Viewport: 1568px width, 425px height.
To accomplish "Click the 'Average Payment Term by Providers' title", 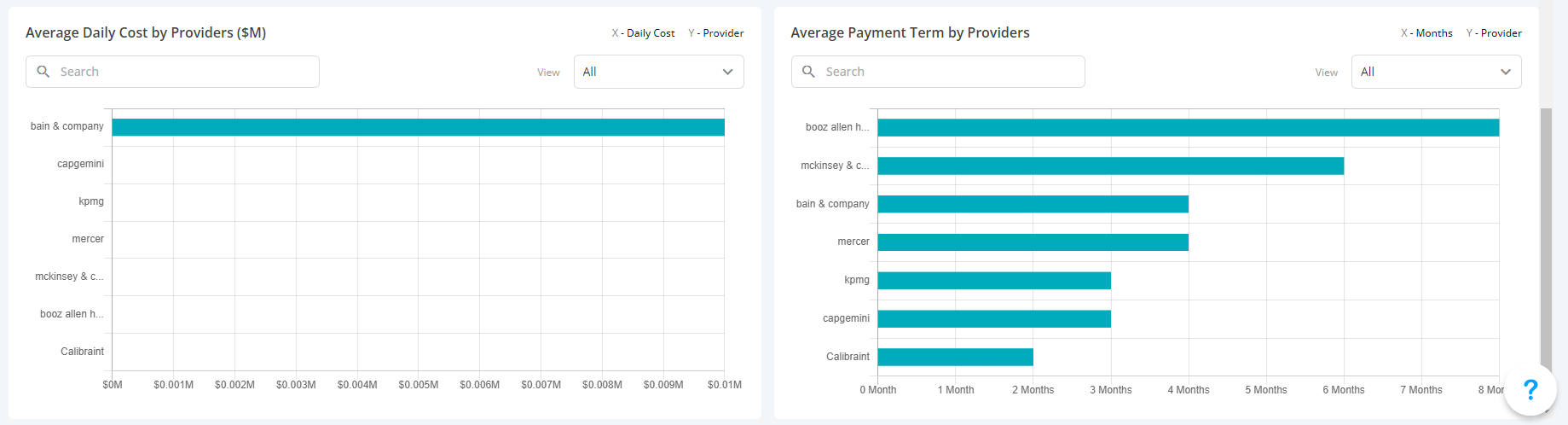I will [x=910, y=32].
